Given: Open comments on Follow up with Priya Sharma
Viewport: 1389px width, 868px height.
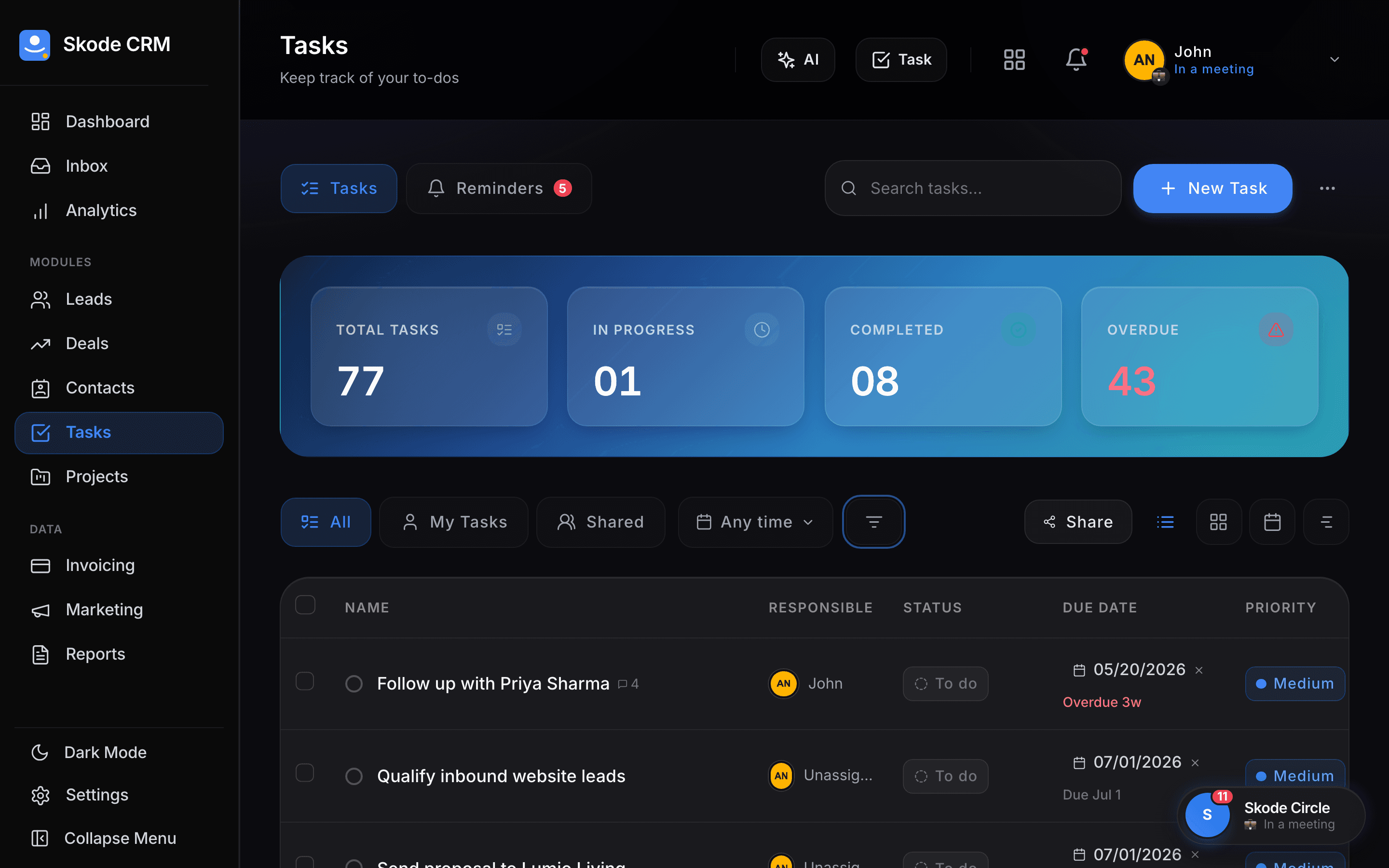Looking at the screenshot, I should pyautogui.click(x=628, y=684).
